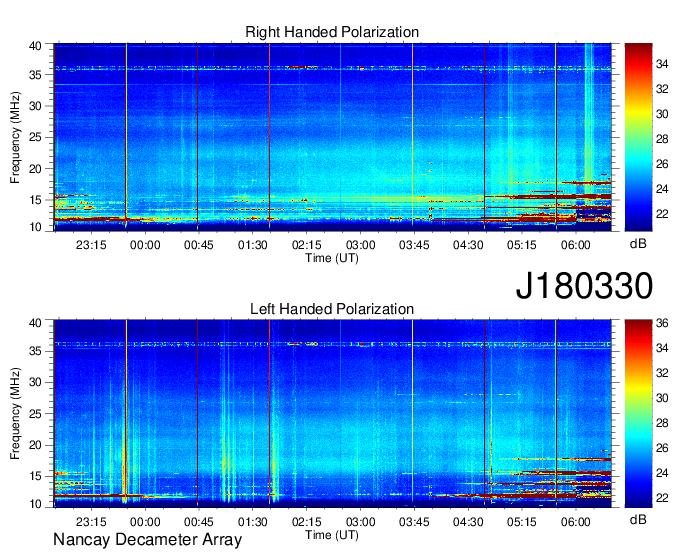Click "30" on the Right Handed color bar scale
This screenshot has height=552, width=680.
[x=662, y=114]
